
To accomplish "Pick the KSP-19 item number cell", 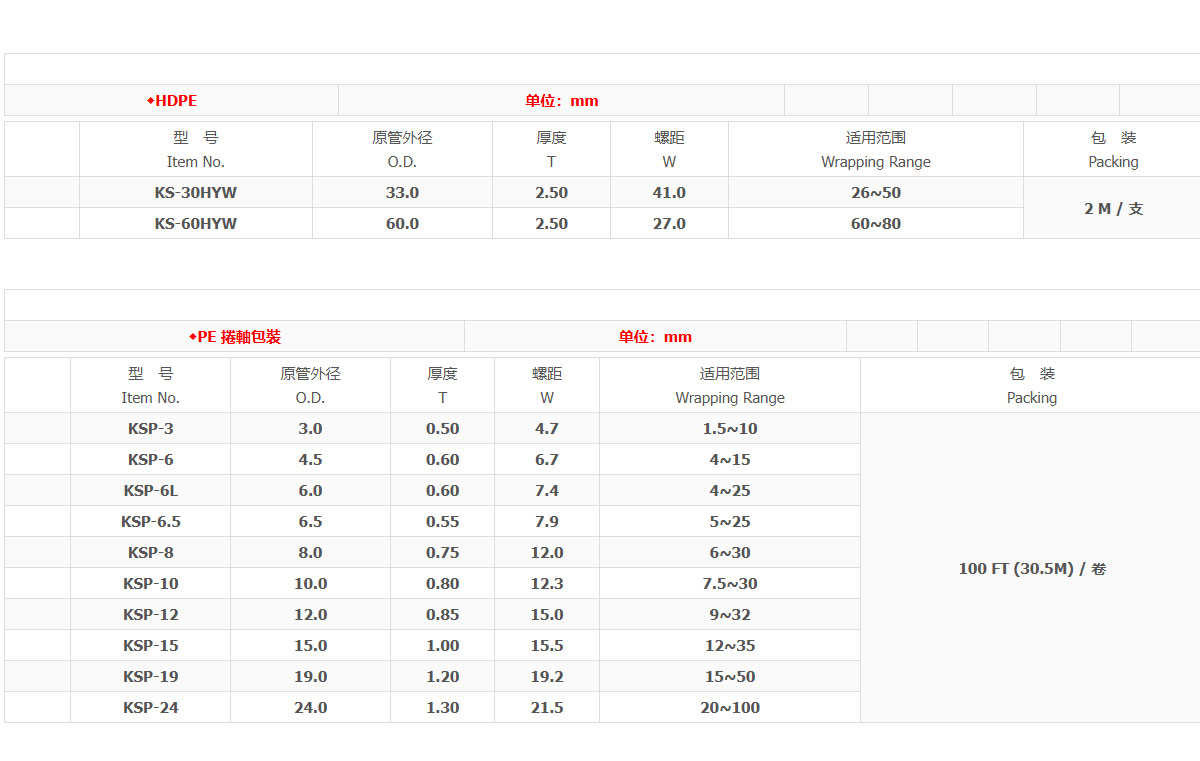I will tap(151, 677).
